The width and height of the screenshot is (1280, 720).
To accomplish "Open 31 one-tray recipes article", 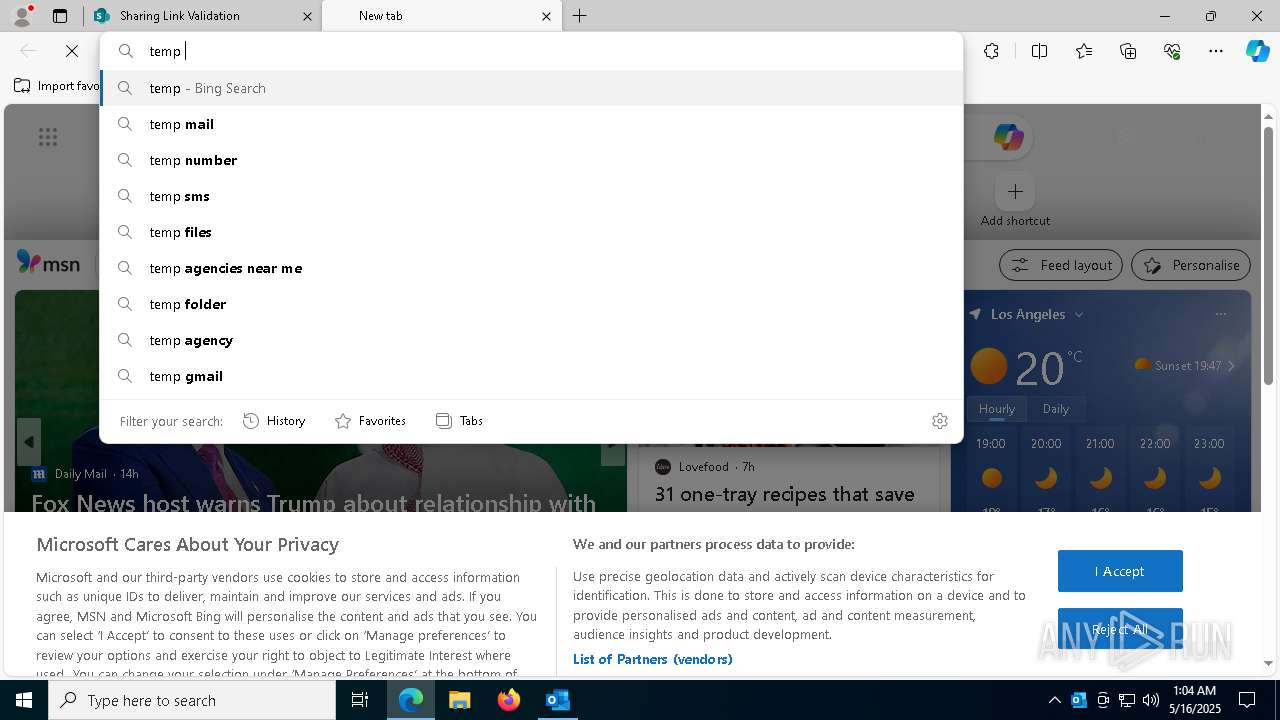I will 785,494.
